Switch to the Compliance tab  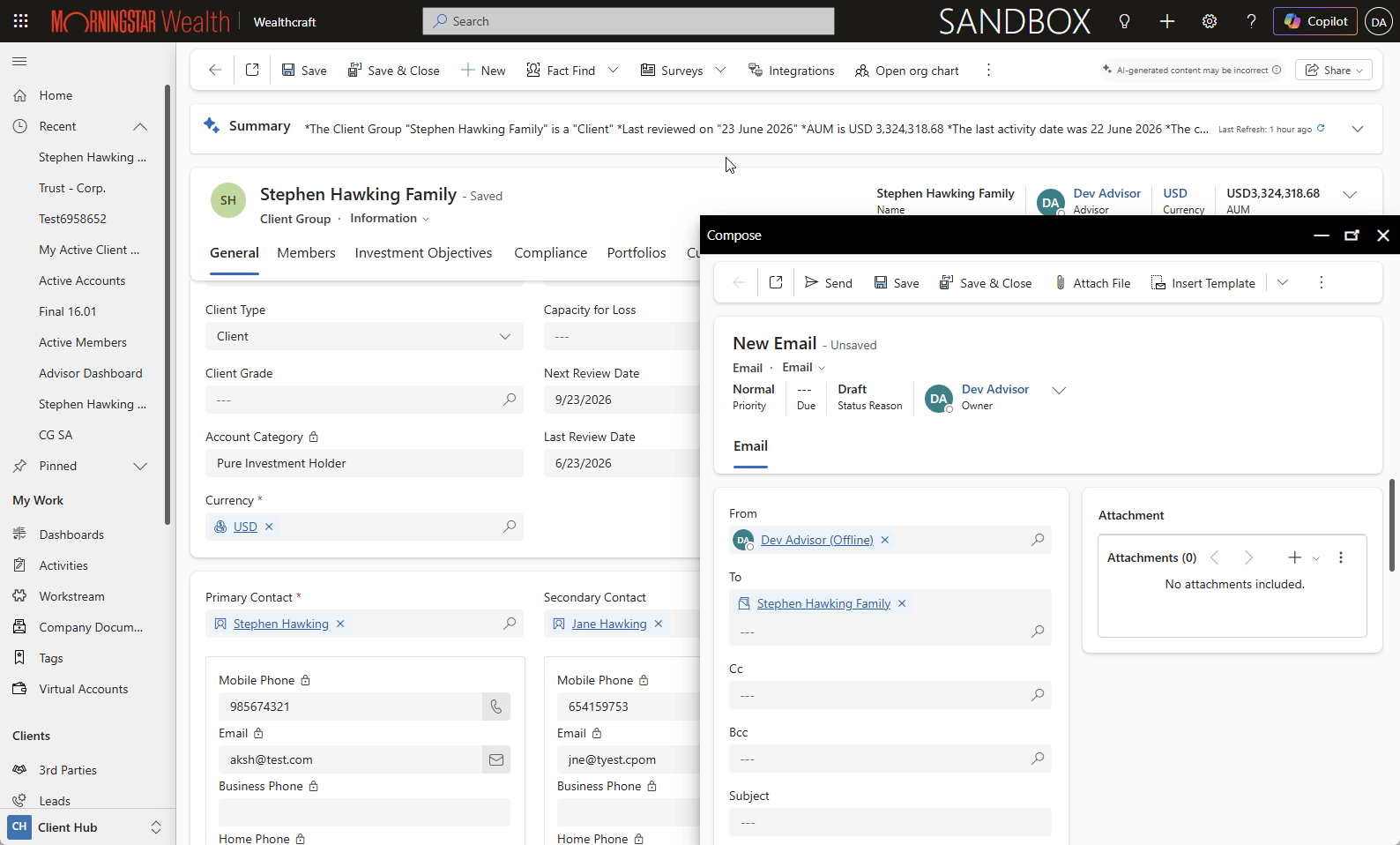click(x=551, y=253)
